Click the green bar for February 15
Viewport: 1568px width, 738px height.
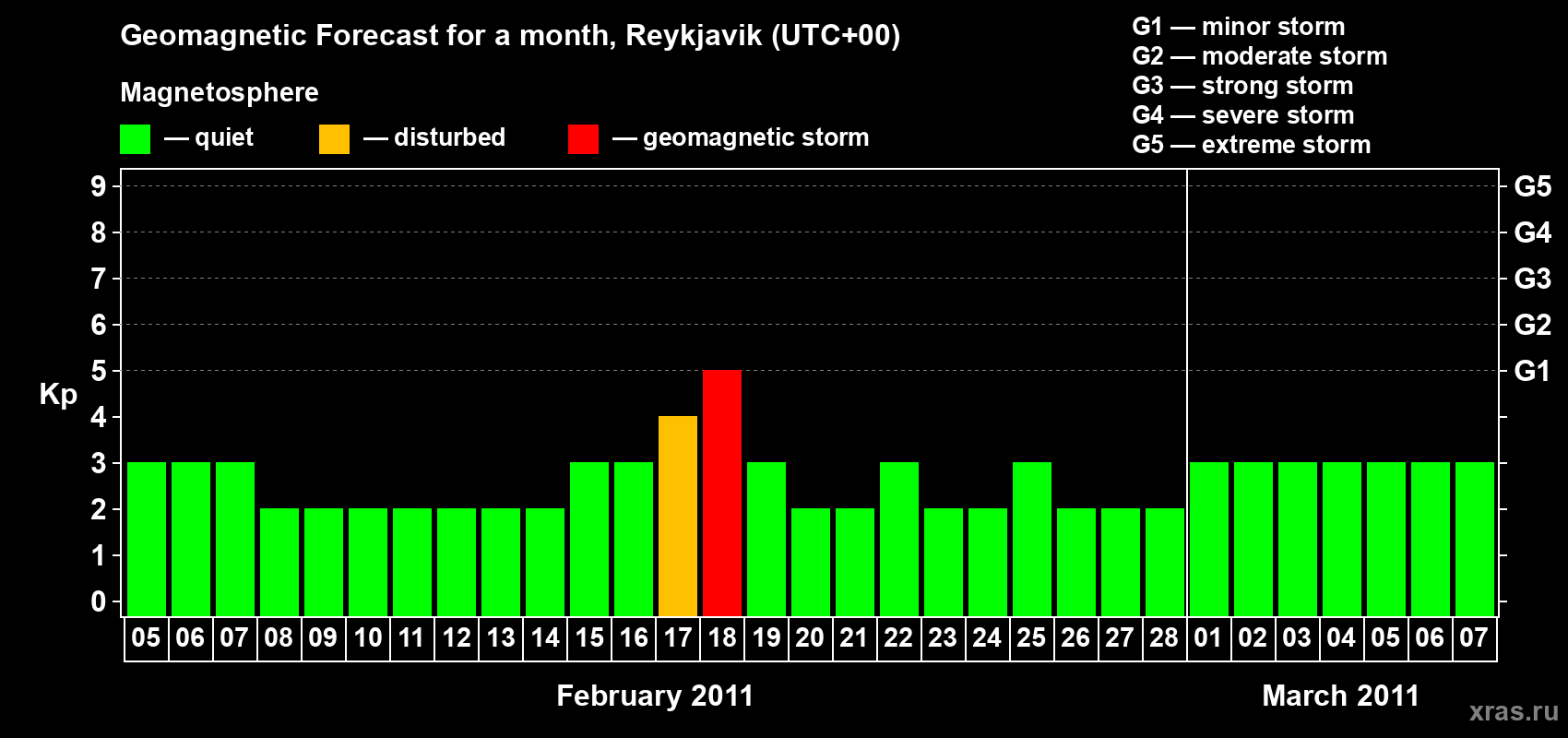pyautogui.click(x=589, y=539)
